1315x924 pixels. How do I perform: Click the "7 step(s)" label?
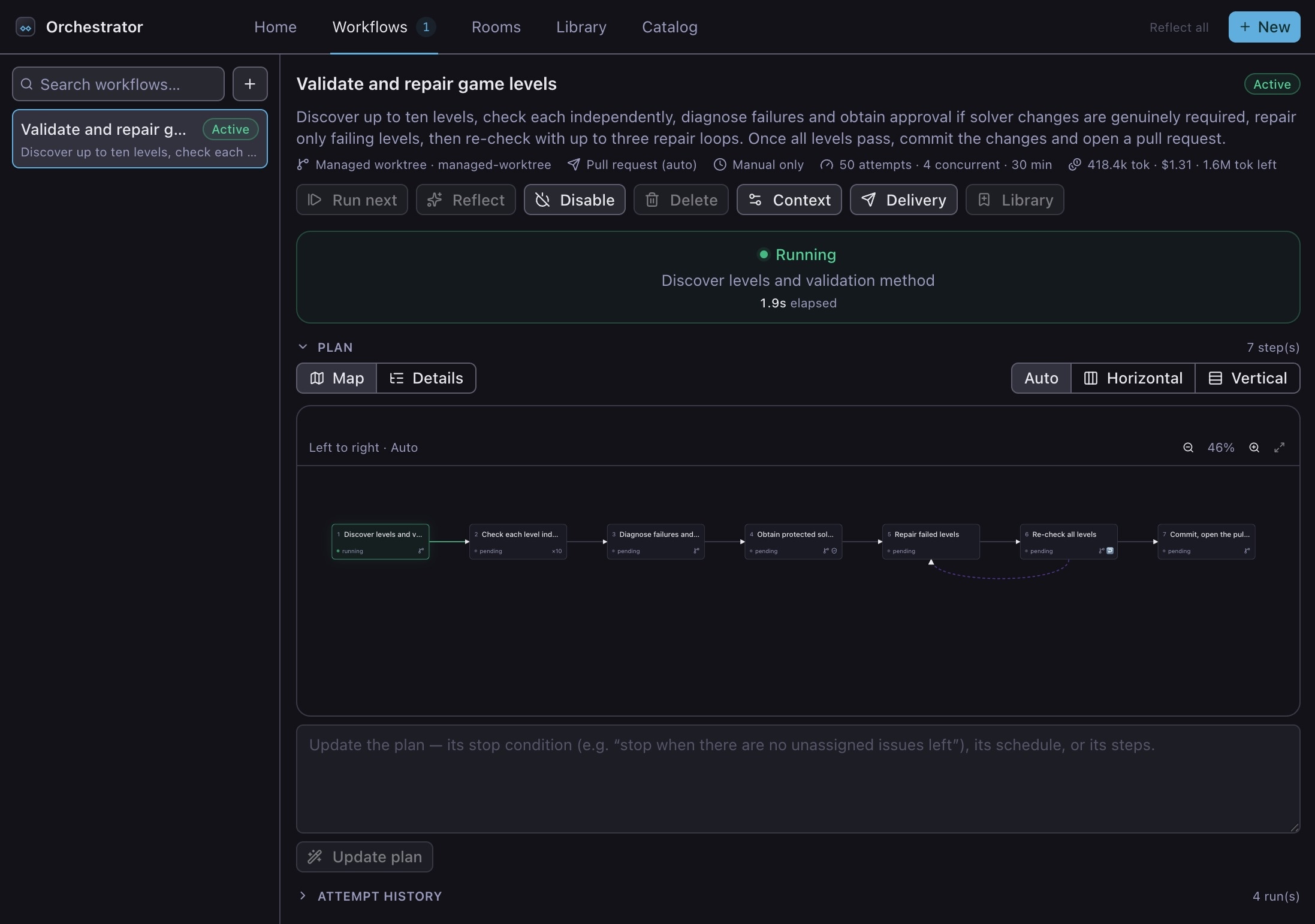(1273, 348)
